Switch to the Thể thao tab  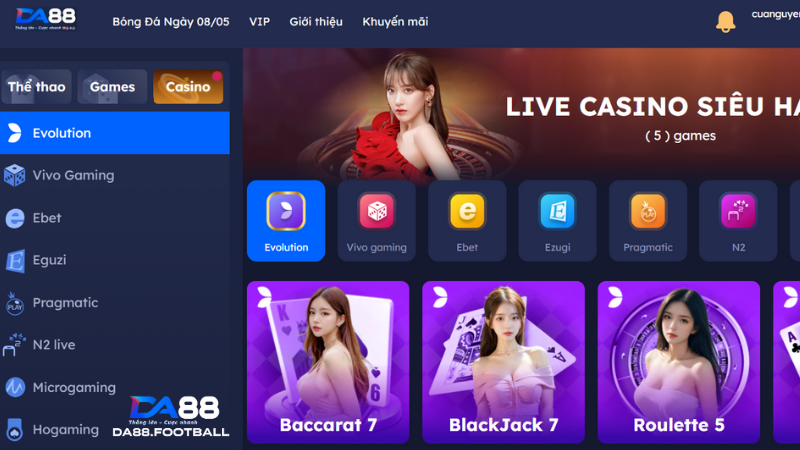(x=36, y=87)
